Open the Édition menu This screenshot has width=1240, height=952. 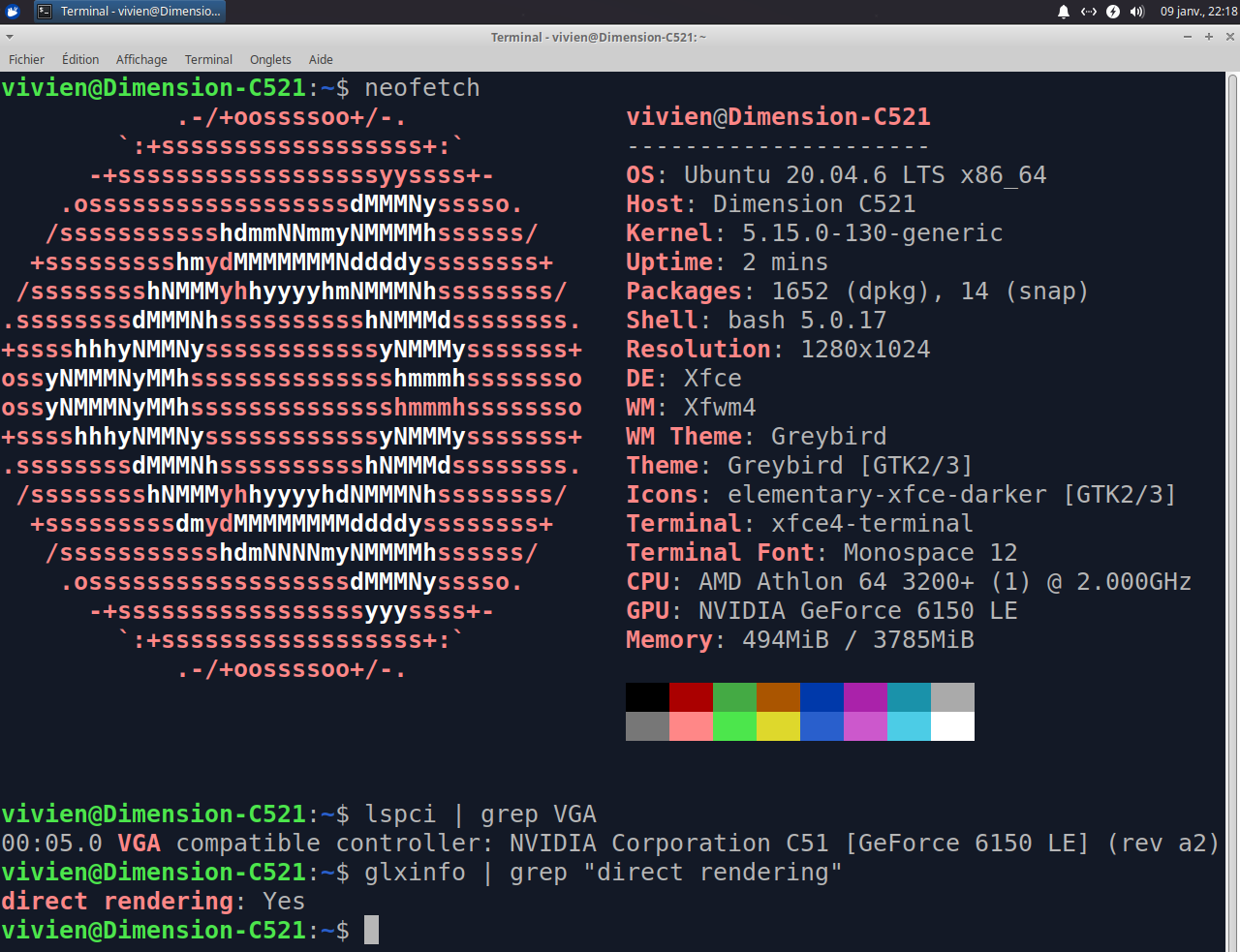point(80,59)
